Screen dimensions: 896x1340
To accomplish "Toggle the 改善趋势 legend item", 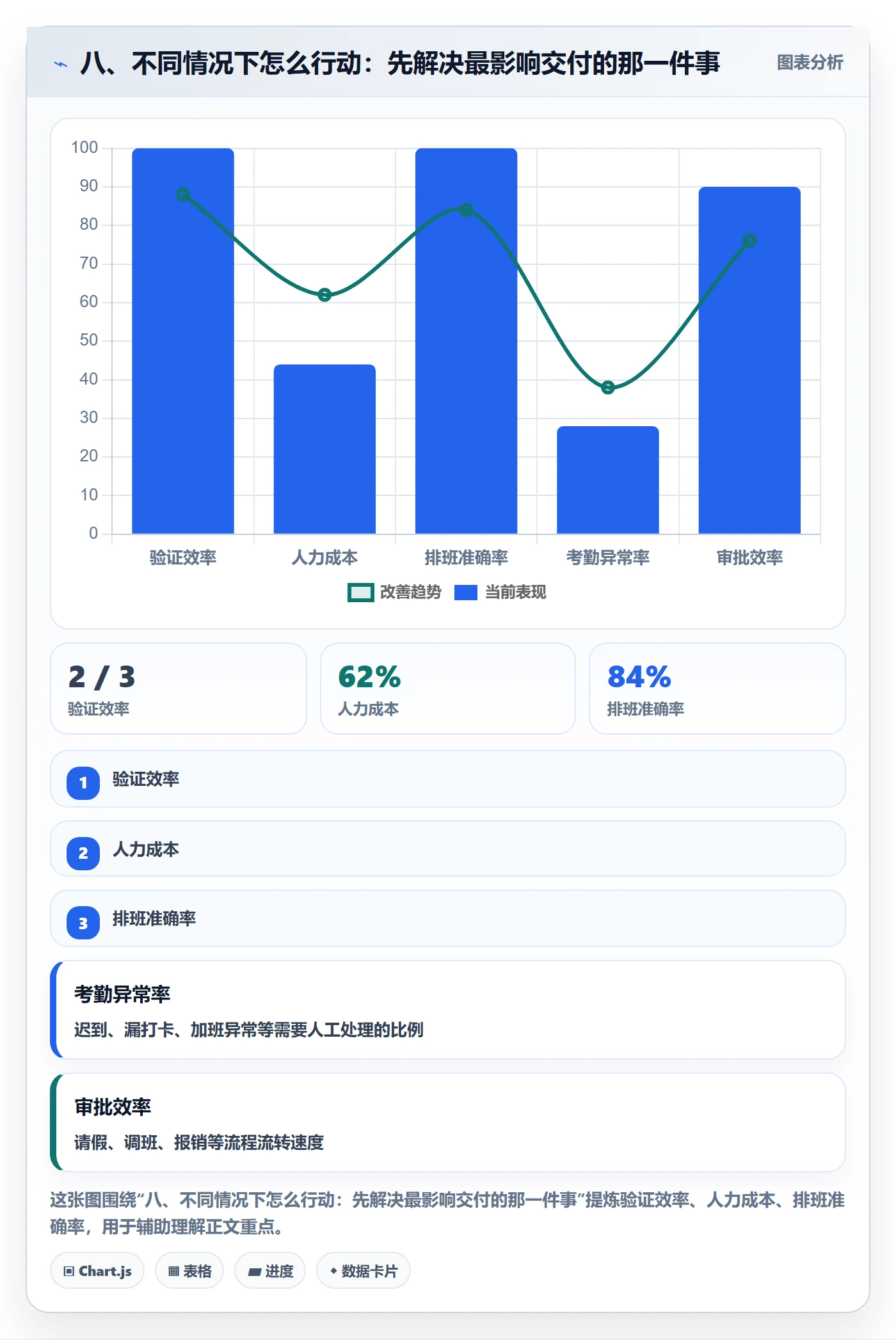I will click(395, 593).
